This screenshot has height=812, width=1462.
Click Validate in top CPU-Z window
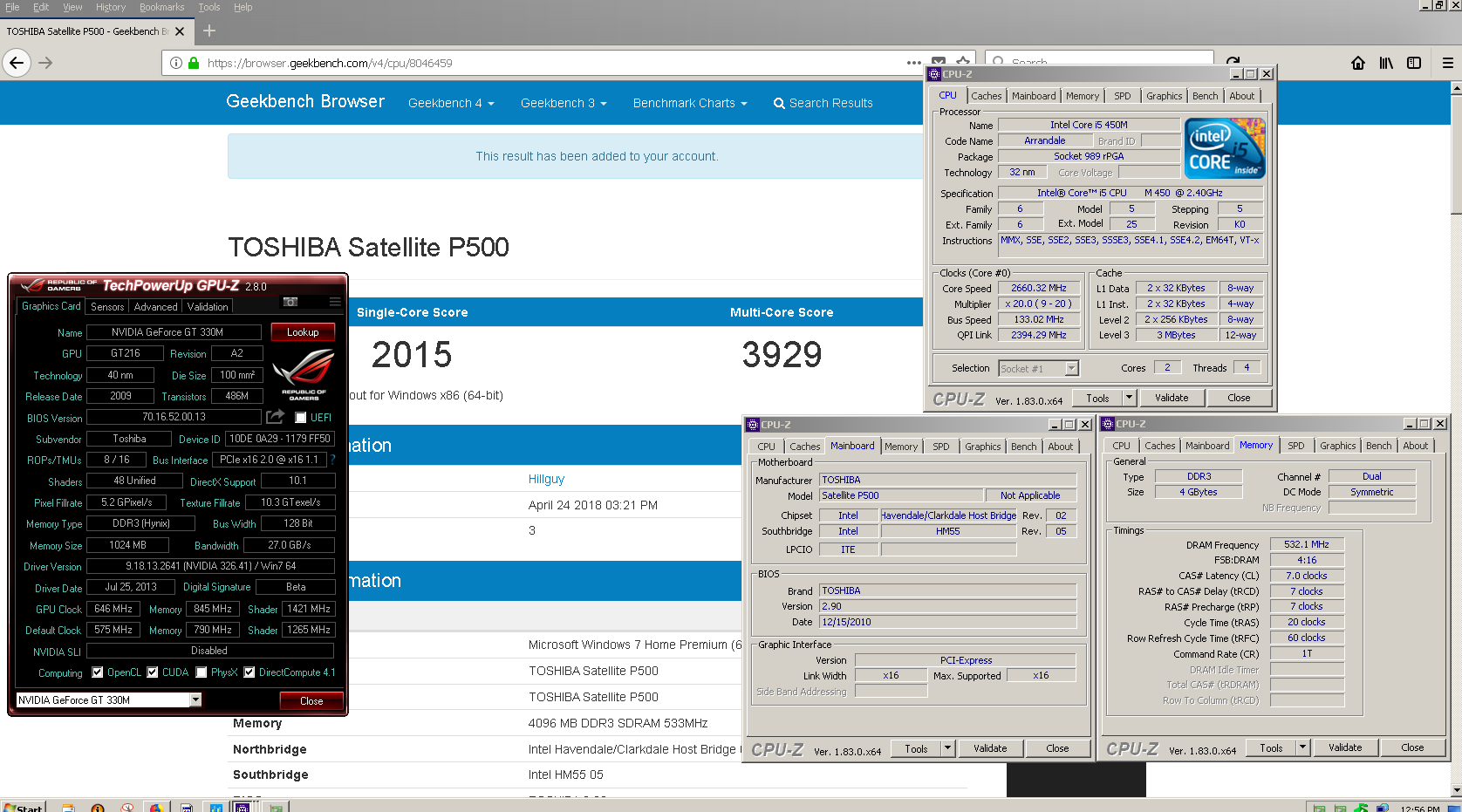(1172, 398)
